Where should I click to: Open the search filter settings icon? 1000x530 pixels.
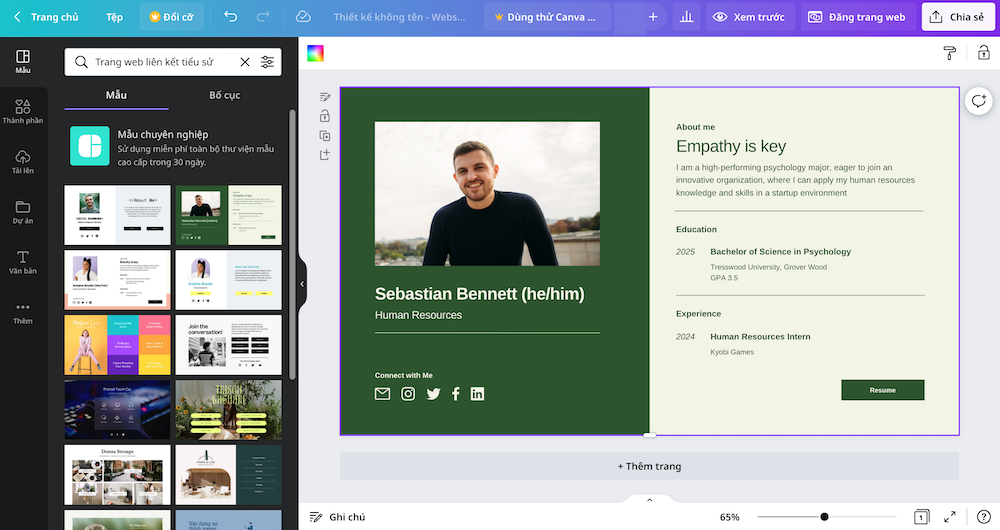pyautogui.click(x=267, y=62)
